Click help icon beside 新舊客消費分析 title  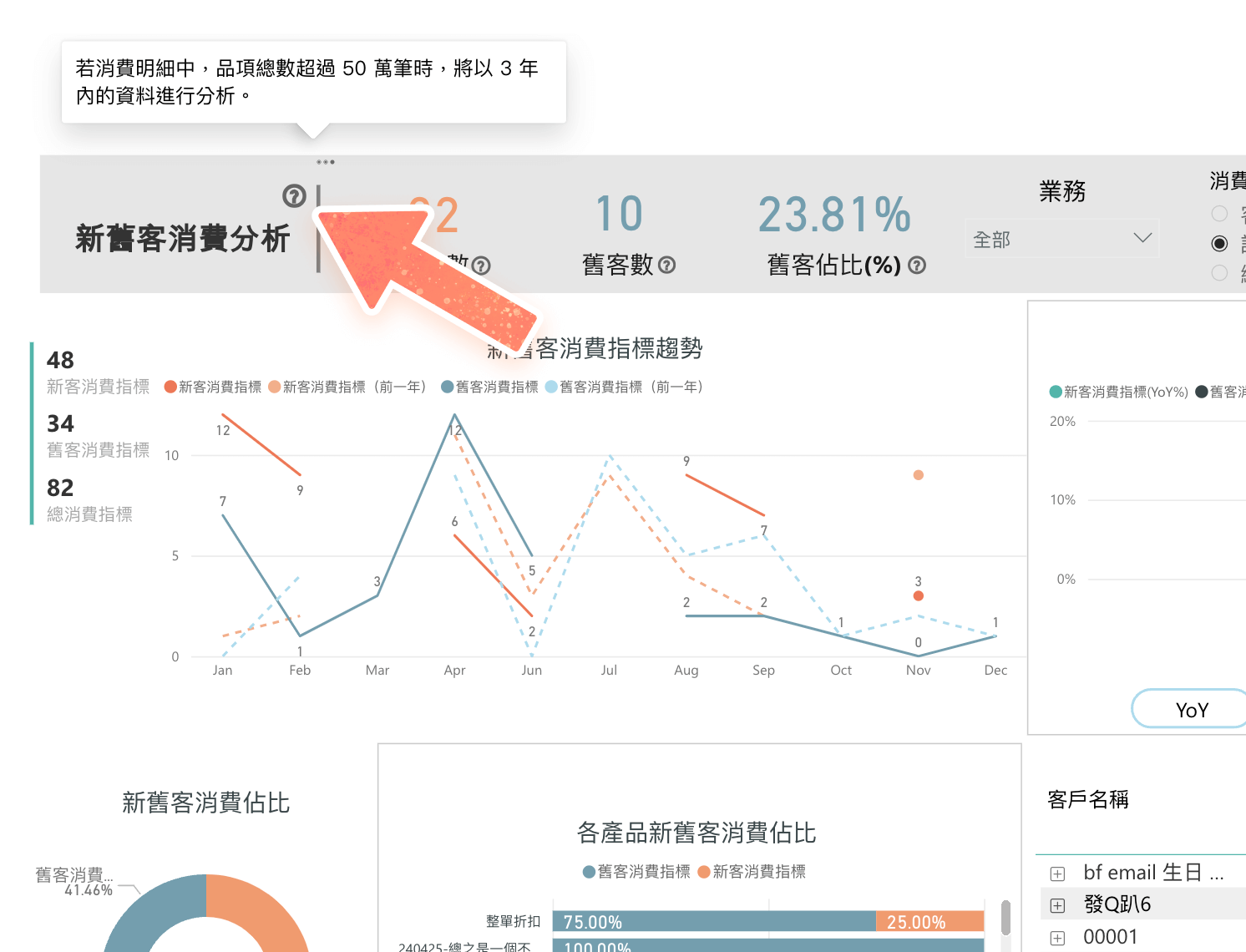pyautogui.click(x=294, y=196)
